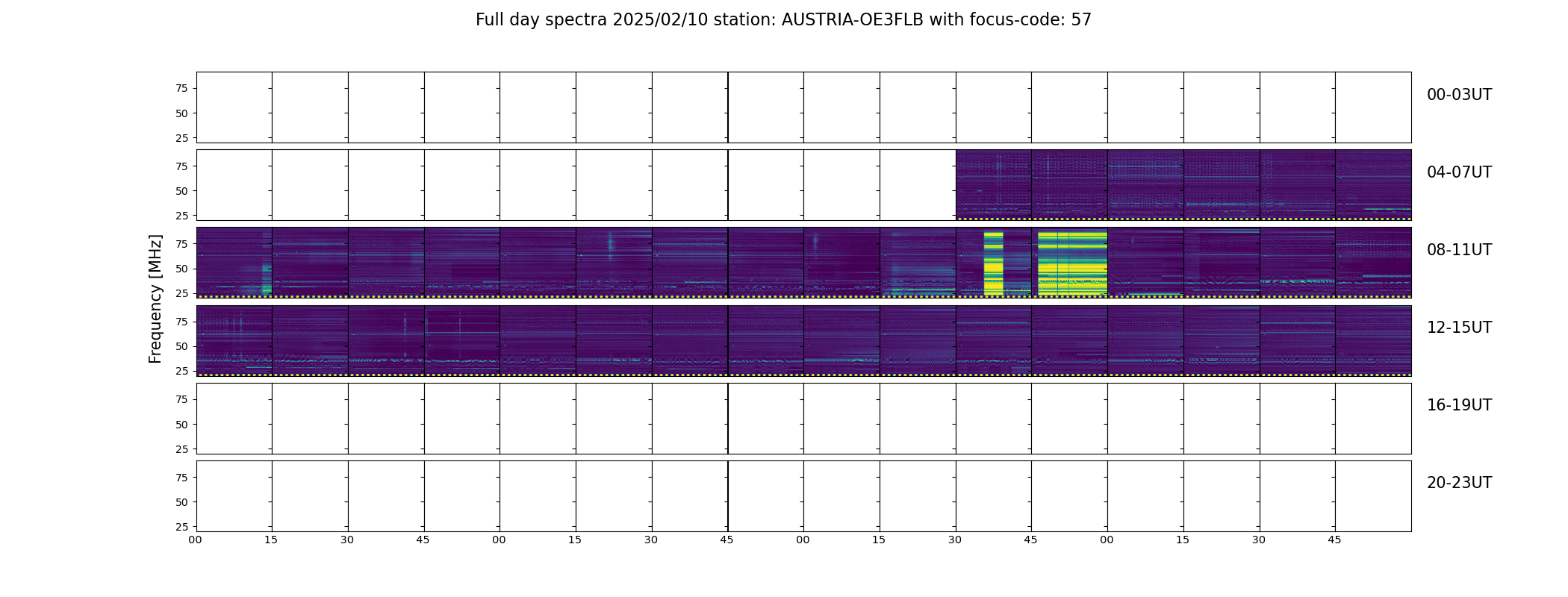Click the leftmost "15" time axis tick
Screen dimensions: 1568x597
coord(271,540)
